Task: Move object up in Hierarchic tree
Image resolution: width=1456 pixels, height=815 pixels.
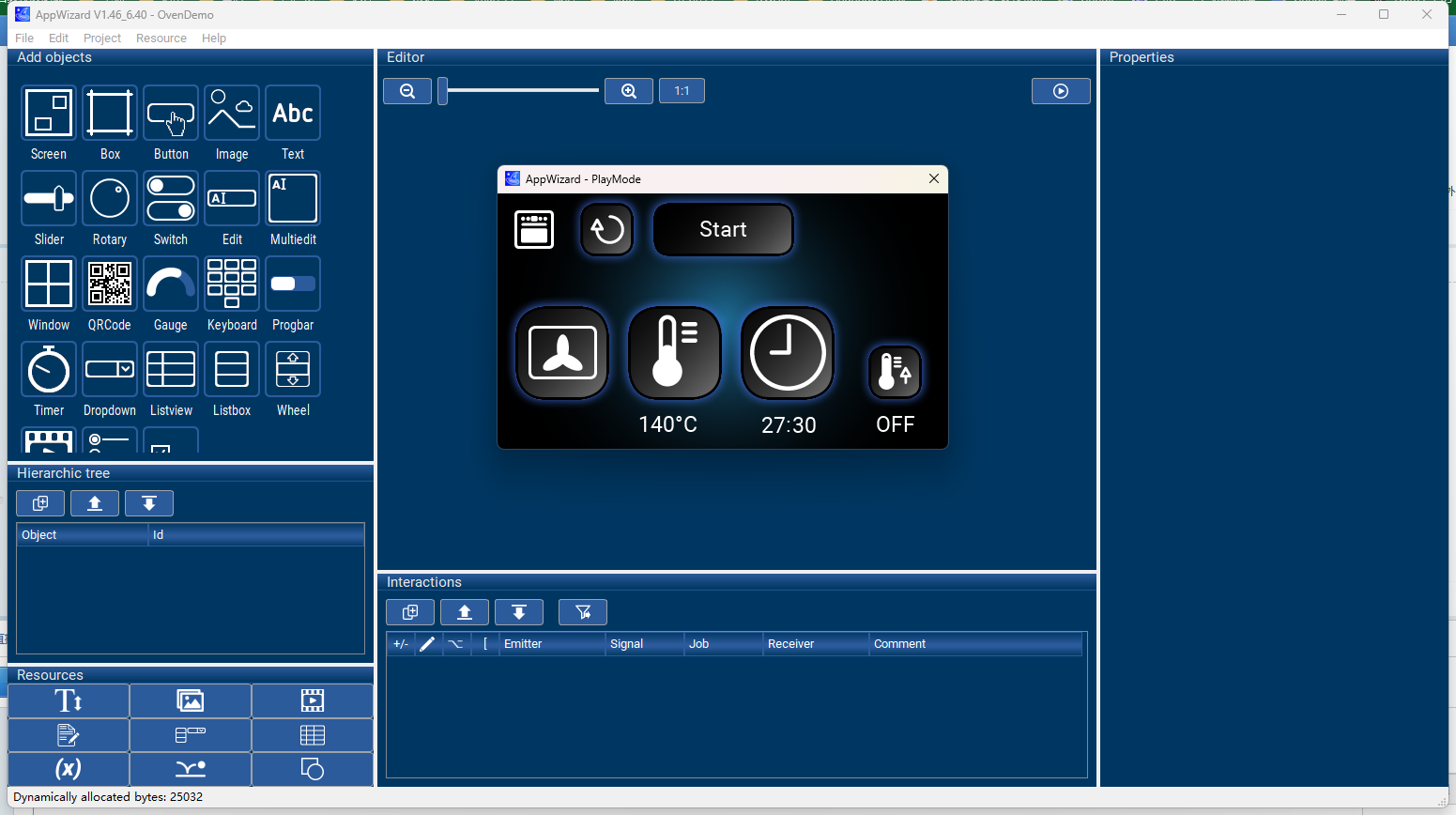Action: click(x=95, y=503)
